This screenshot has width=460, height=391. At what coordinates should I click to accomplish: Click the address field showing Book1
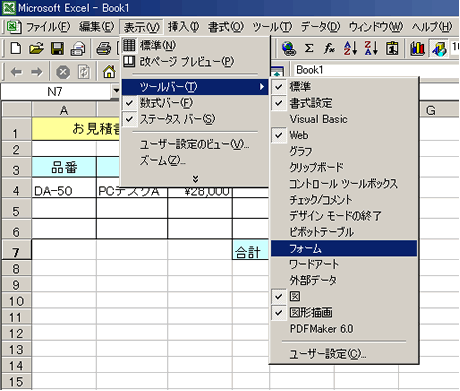[x=376, y=70]
